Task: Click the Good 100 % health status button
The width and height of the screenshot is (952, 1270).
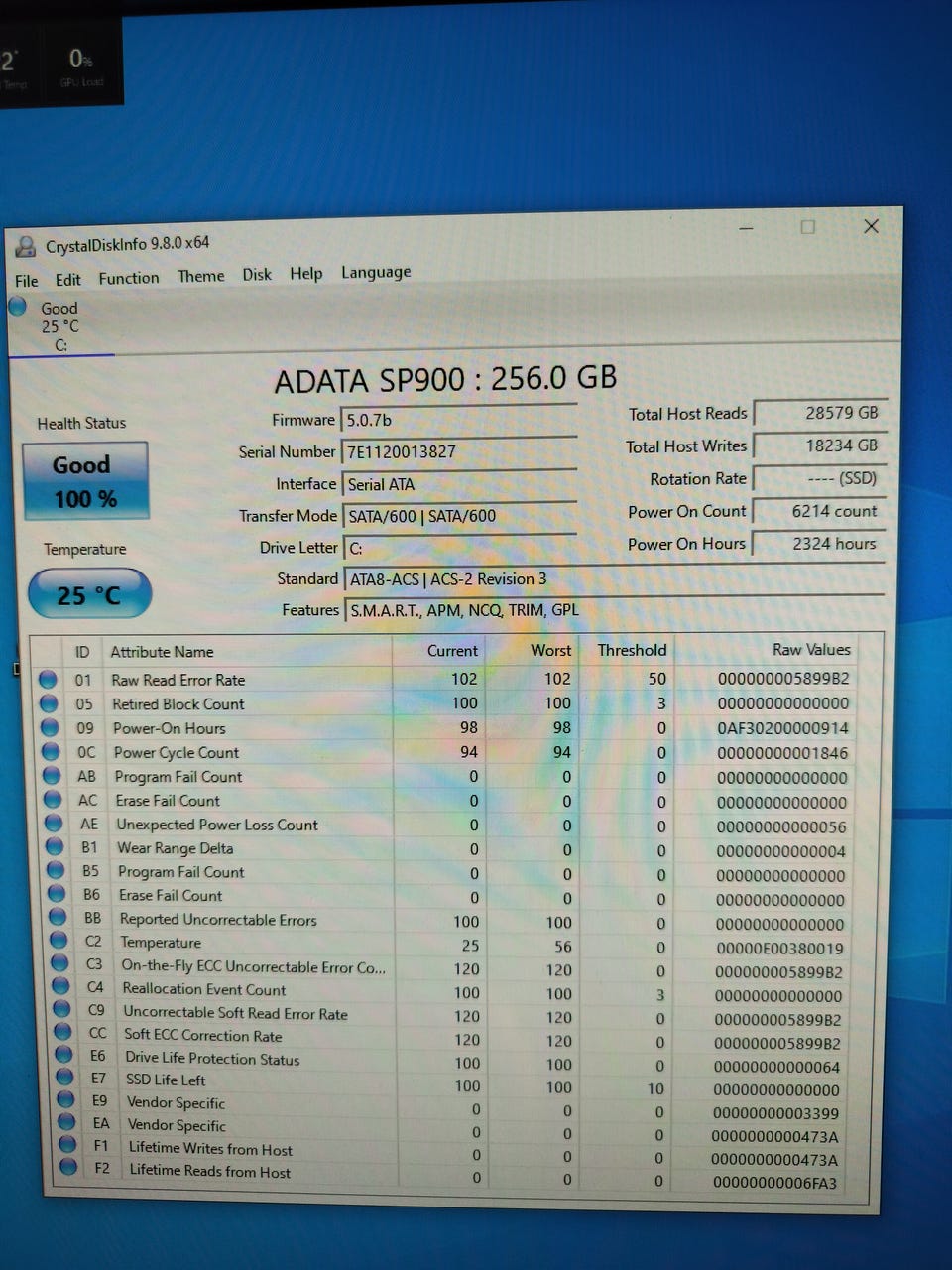Action: pos(85,481)
